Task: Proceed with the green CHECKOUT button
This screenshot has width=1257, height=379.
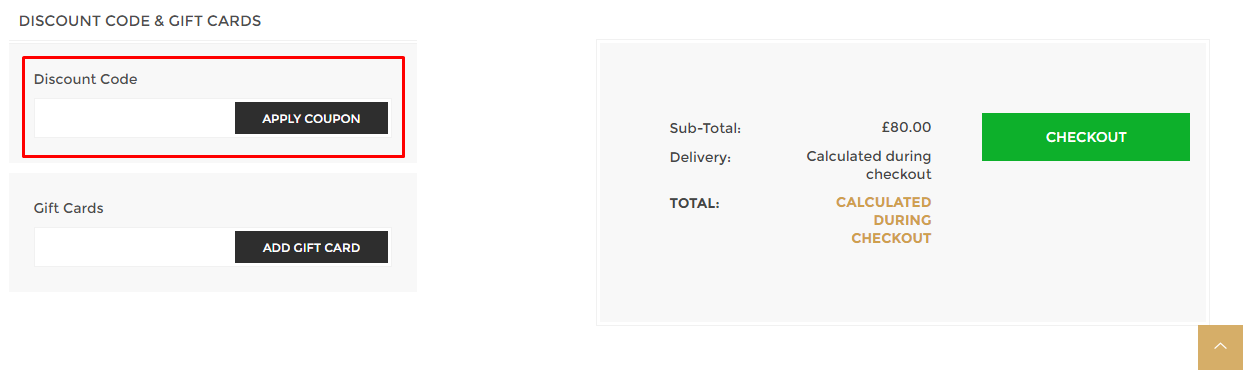Action: click(x=1086, y=137)
